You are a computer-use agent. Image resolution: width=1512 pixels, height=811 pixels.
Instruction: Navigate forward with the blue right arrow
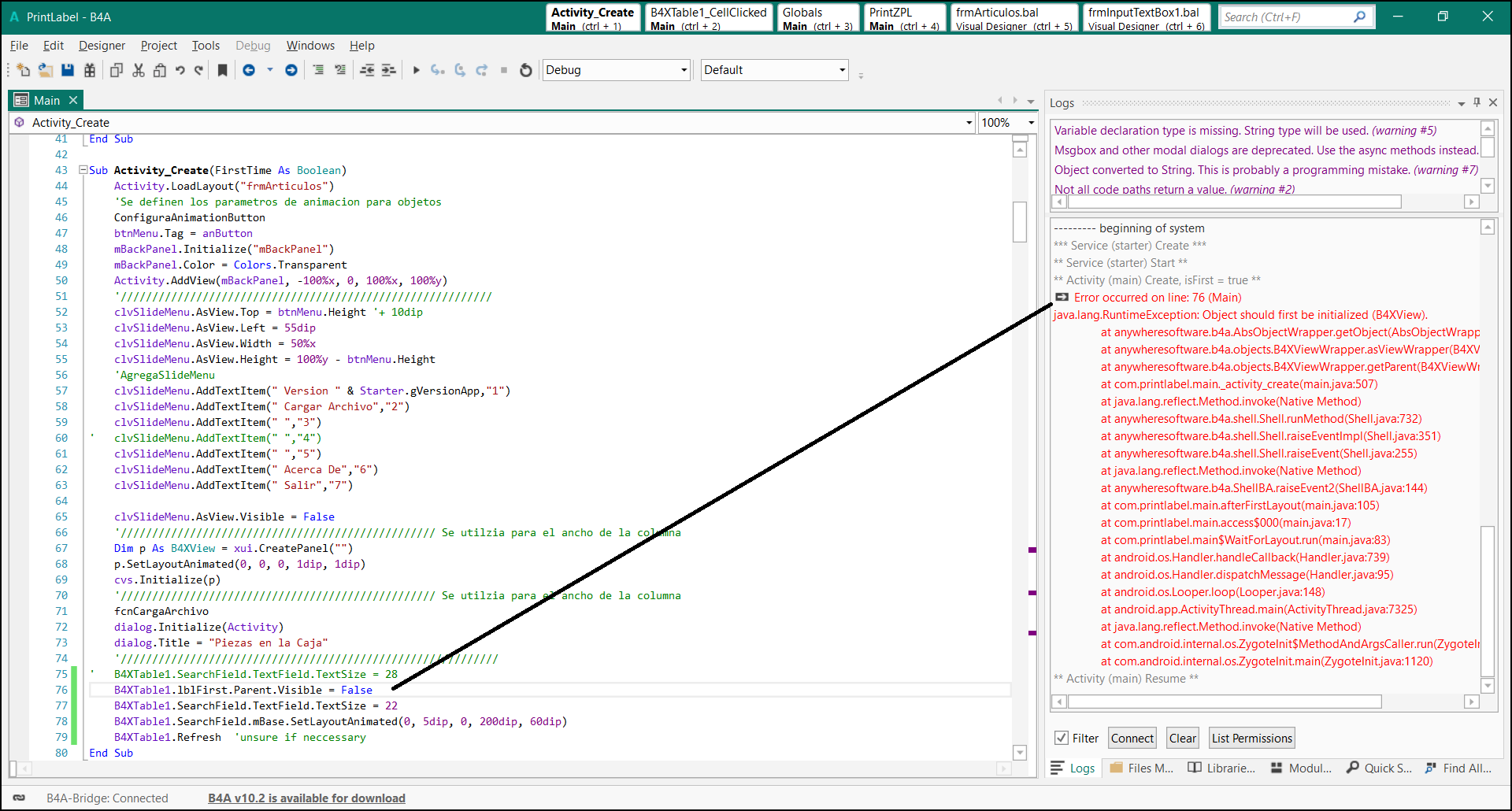(x=291, y=70)
